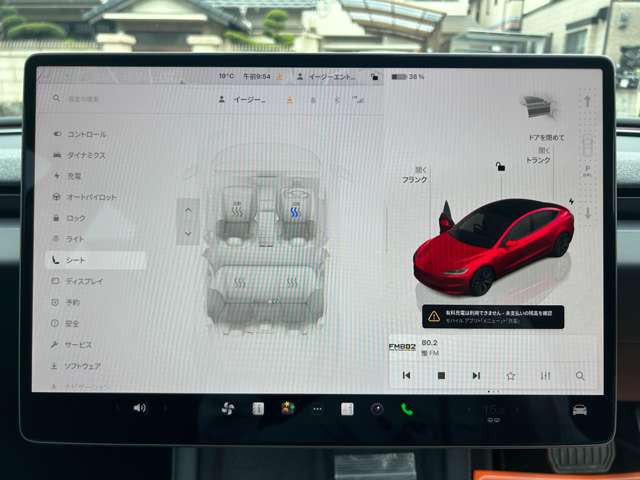This screenshot has height=480, width=640.
Task: Skip to the next radio station
Action: pyautogui.click(x=476, y=375)
